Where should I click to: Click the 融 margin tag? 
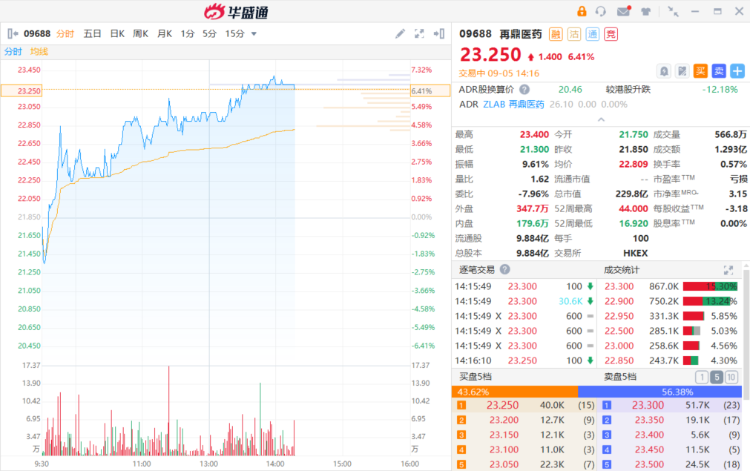pyautogui.click(x=556, y=34)
